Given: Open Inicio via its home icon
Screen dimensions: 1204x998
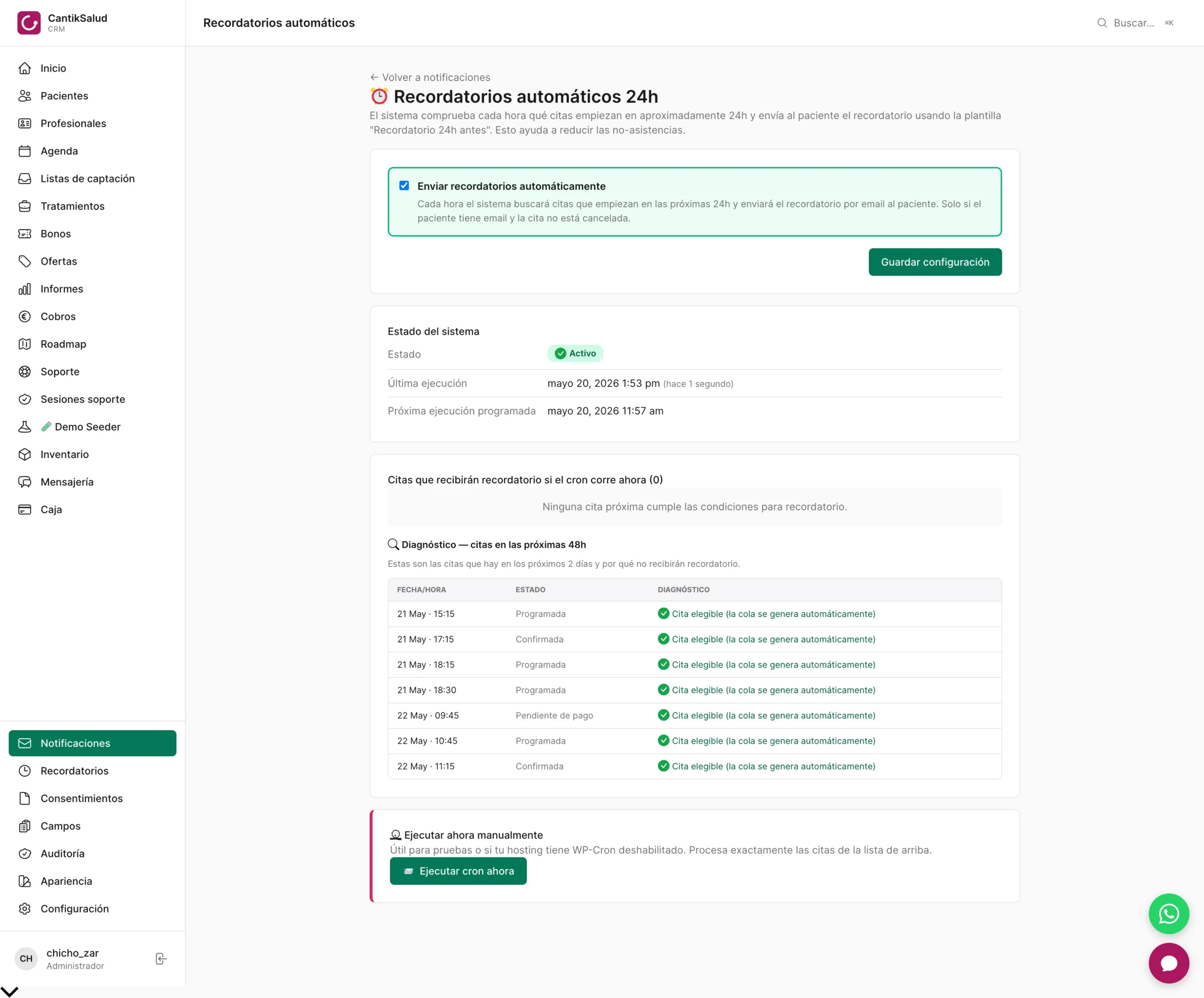Looking at the screenshot, I should 24,68.
